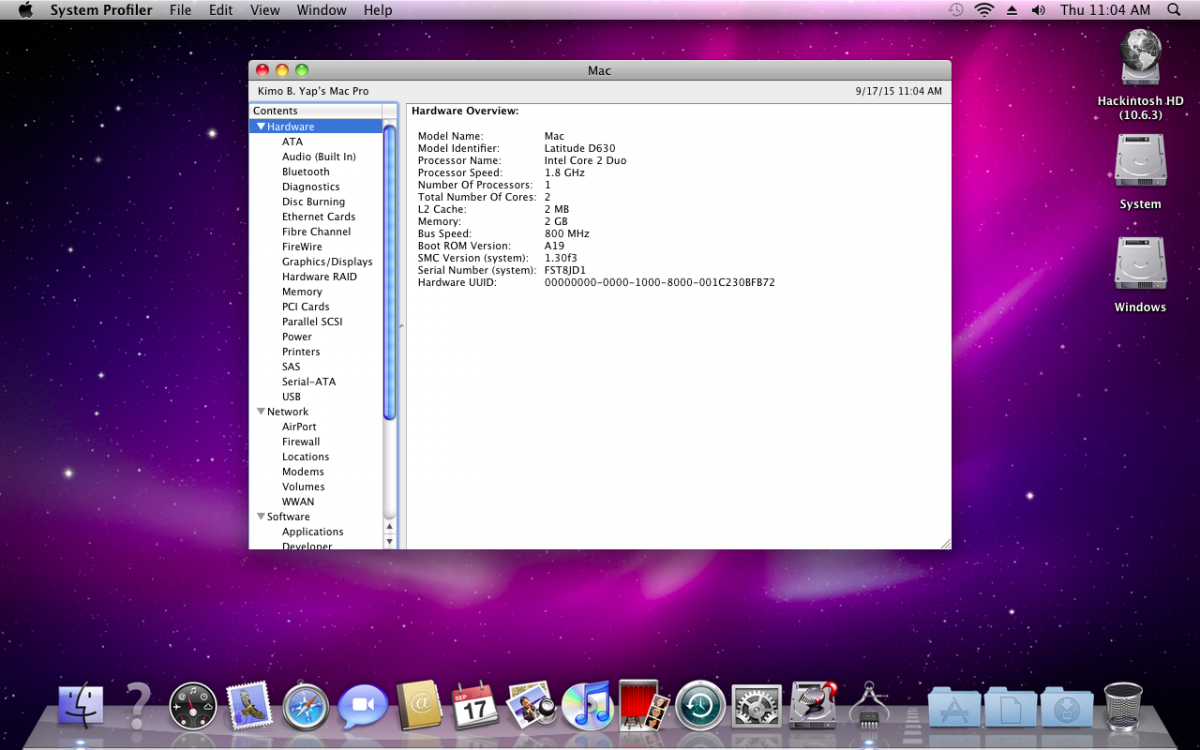Open the Edit menu
This screenshot has height=750, width=1200.
point(221,10)
